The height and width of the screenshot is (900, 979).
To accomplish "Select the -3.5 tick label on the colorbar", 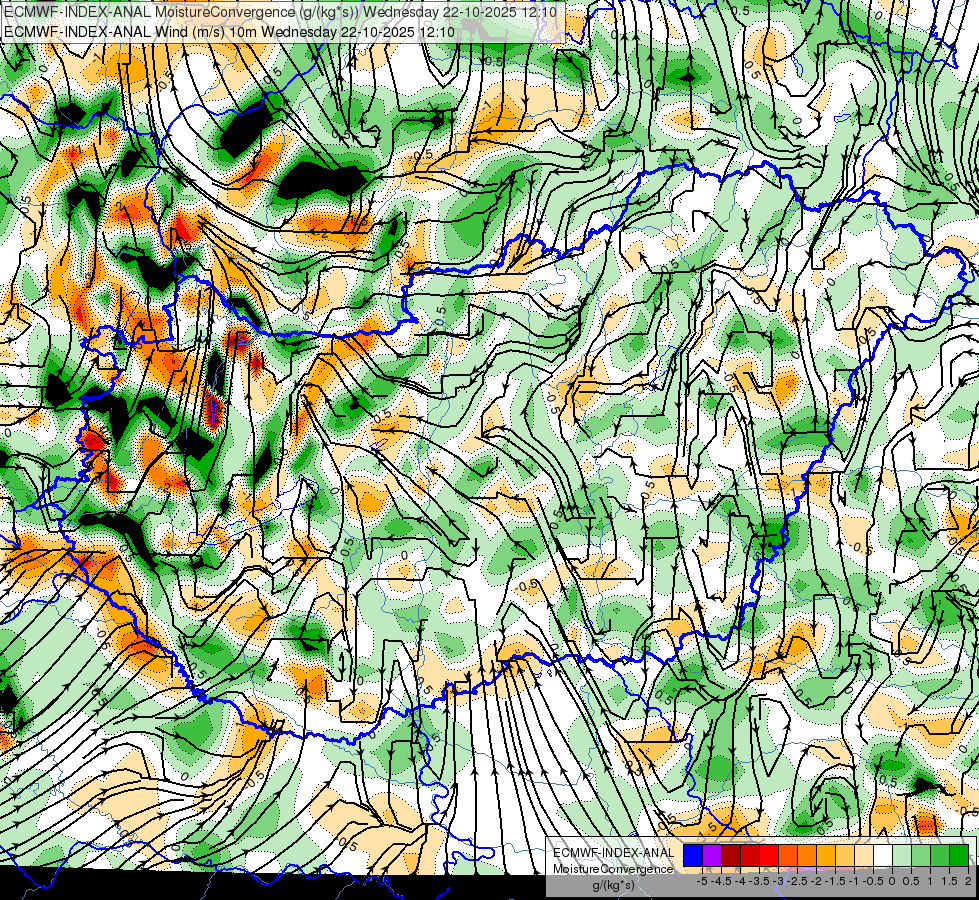I will tap(759, 881).
